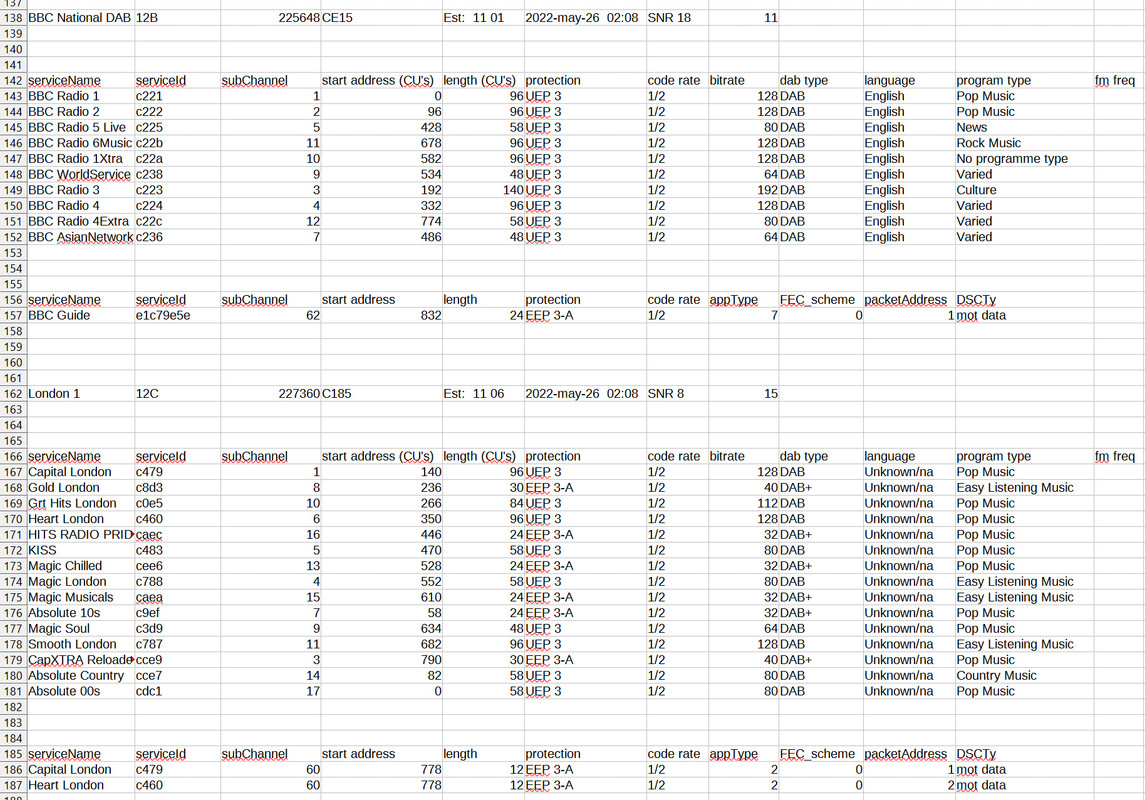
Task: Click the 'Magic Soul' cell
Action: (80, 629)
